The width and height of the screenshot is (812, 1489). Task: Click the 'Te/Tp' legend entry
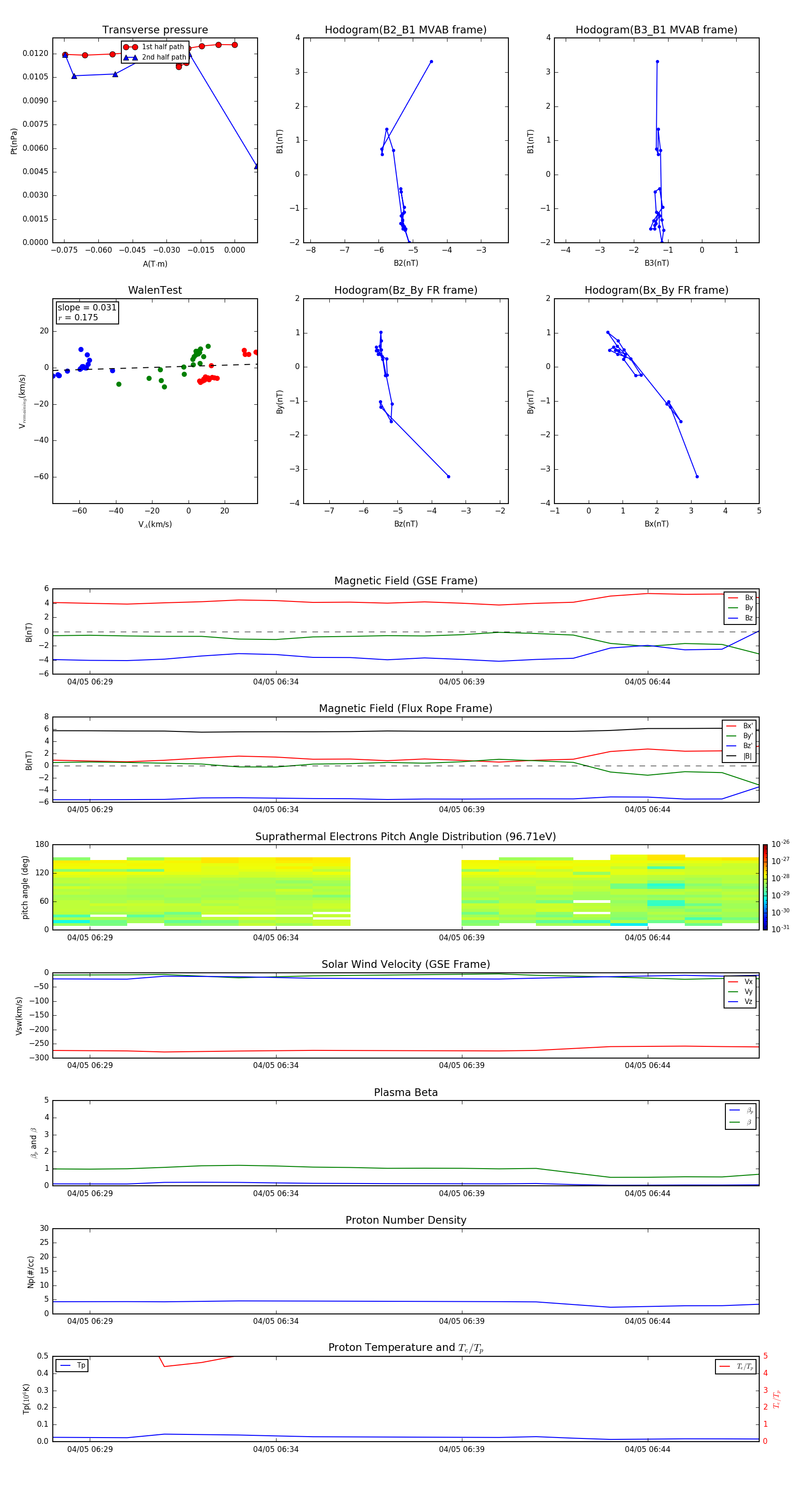(737, 1366)
